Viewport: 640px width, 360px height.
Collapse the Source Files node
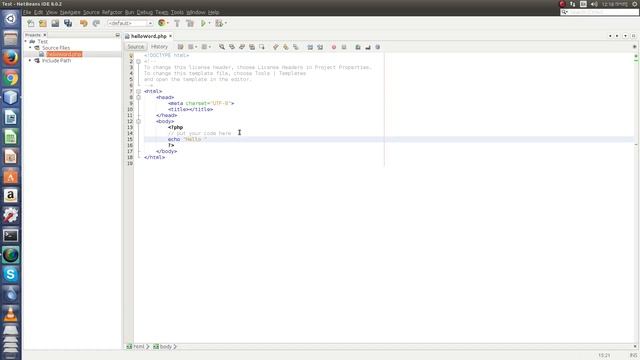[x=30, y=48]
